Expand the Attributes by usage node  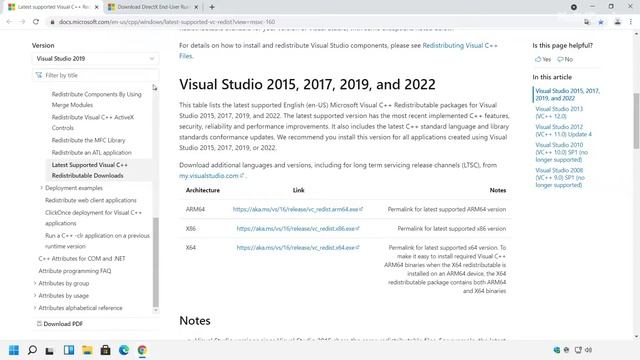(x=35, y=295)
